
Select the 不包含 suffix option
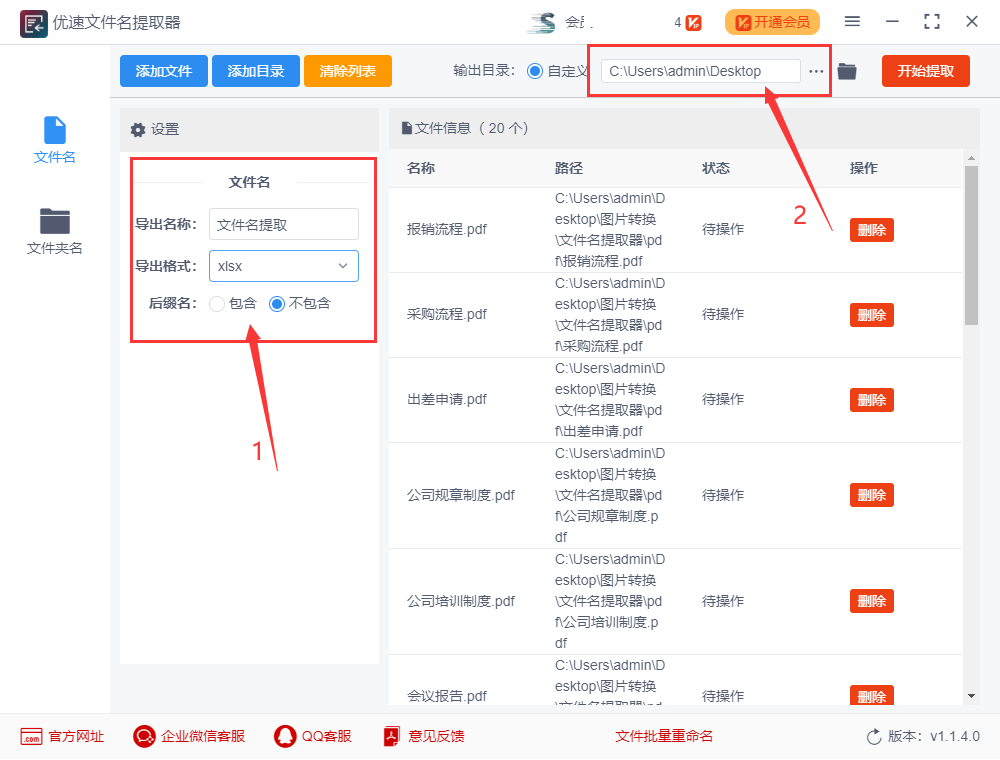(x=279, y=304)
